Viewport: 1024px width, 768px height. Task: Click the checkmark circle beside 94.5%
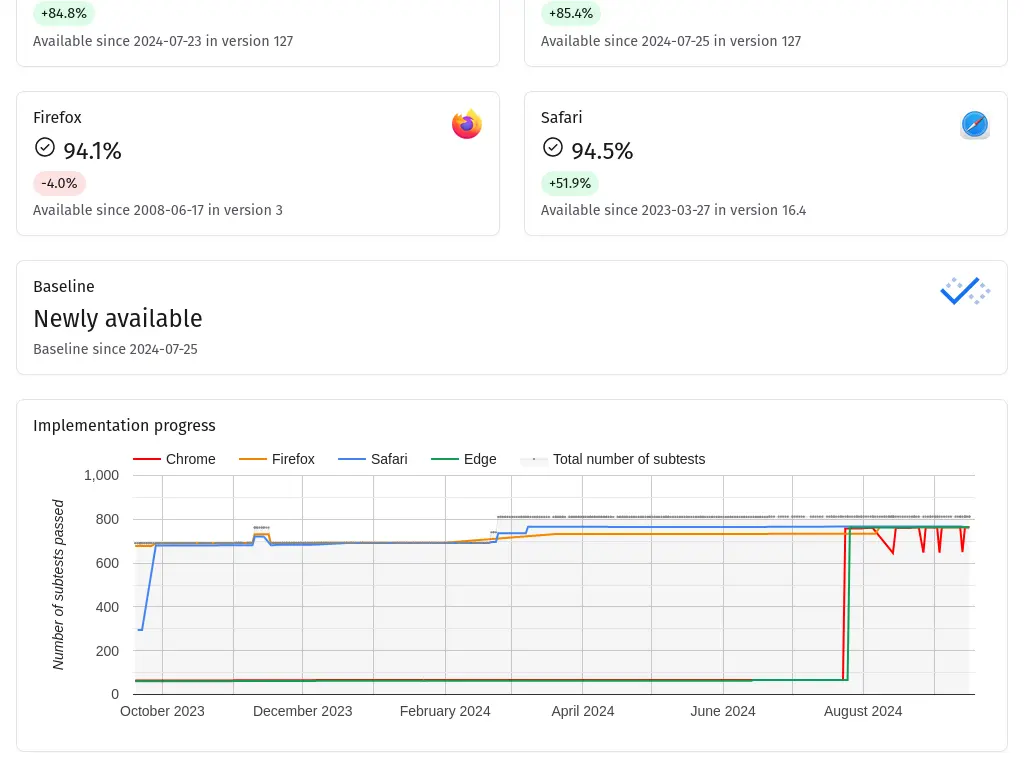point(552,148)
